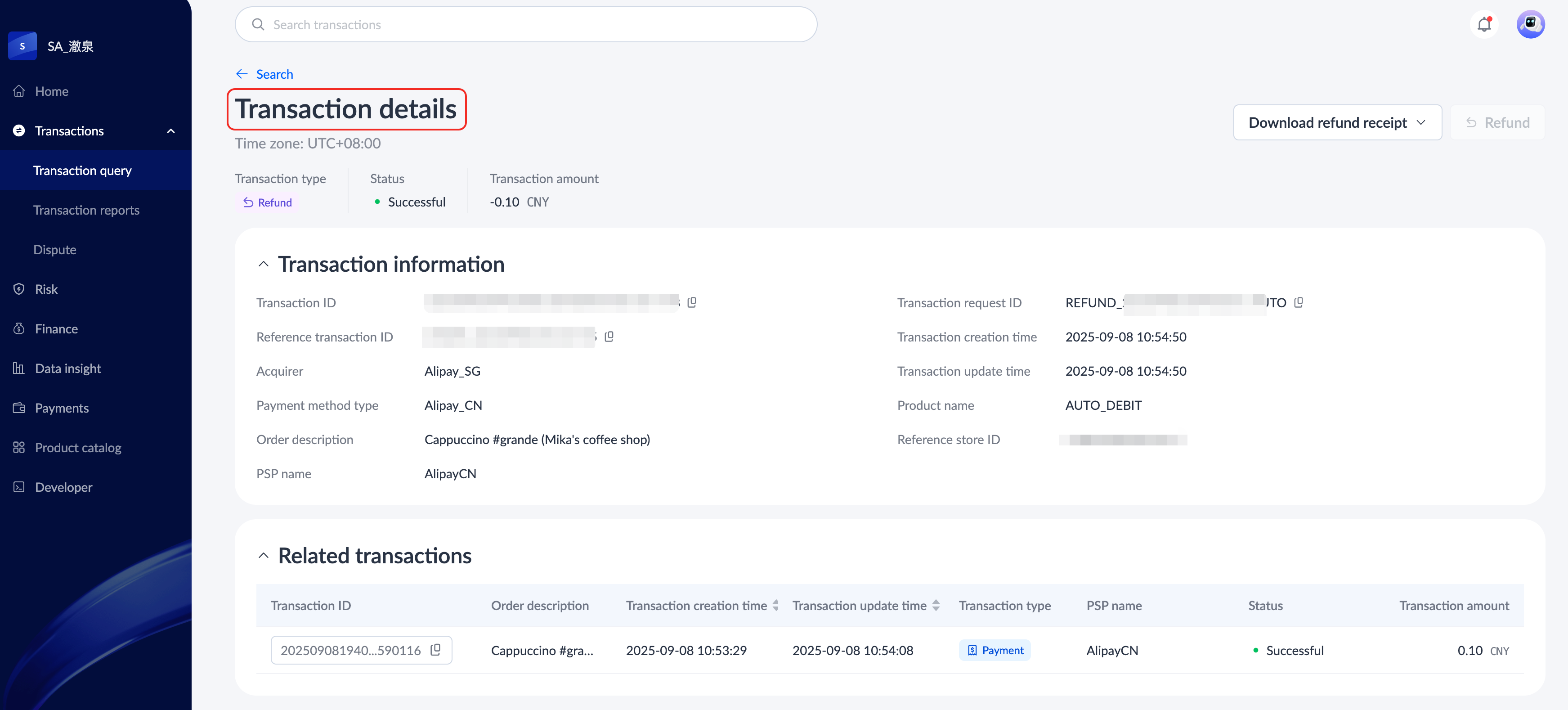Open Transaction reports in sidebar
This screenshot has width=1568, height=710.
click(x=86, y=210)
